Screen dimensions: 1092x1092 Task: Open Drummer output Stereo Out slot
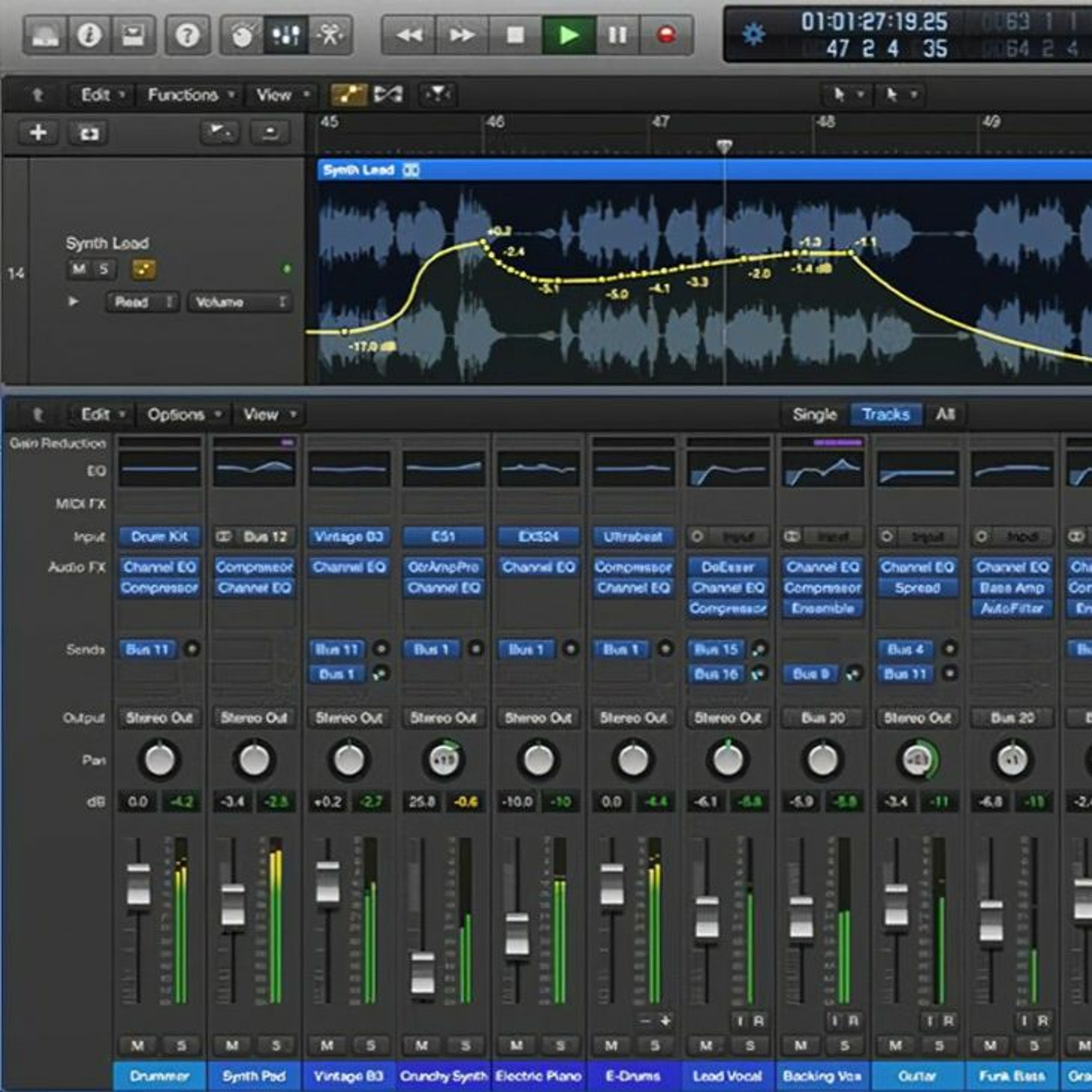[x=159, y=718]
